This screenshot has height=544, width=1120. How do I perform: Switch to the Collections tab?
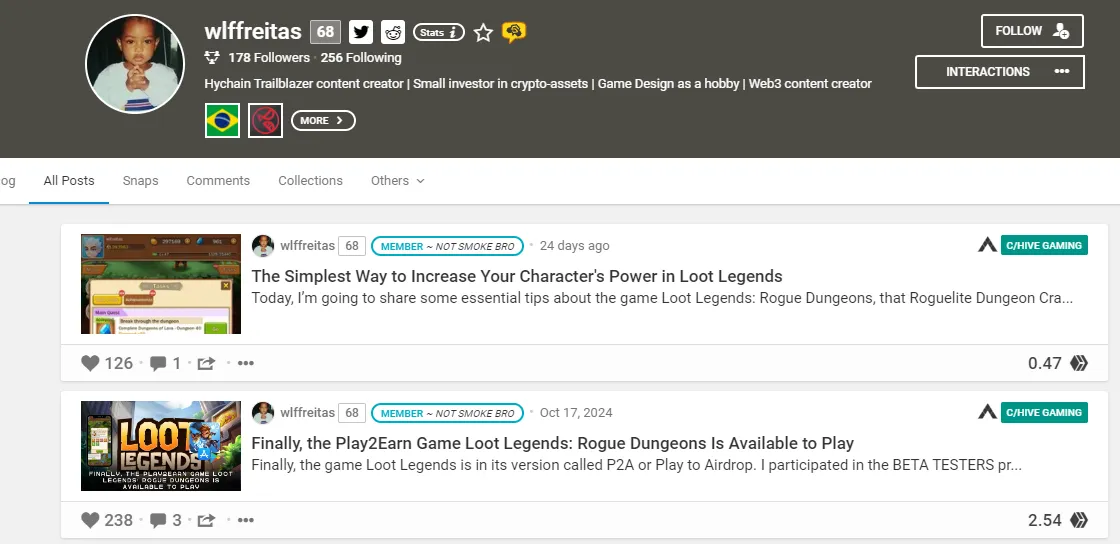click(x=310, y=181)
